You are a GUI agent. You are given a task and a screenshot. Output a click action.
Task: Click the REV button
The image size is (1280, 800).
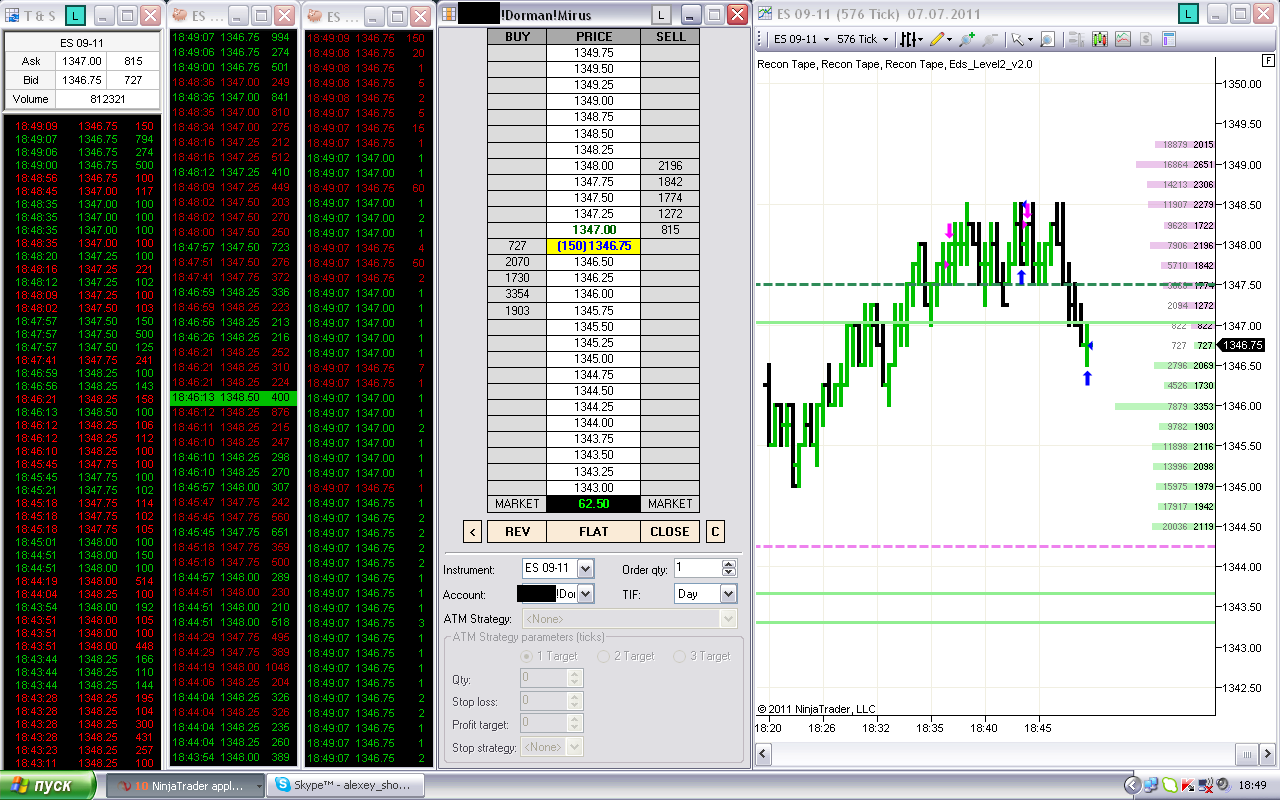pos(518,531)
